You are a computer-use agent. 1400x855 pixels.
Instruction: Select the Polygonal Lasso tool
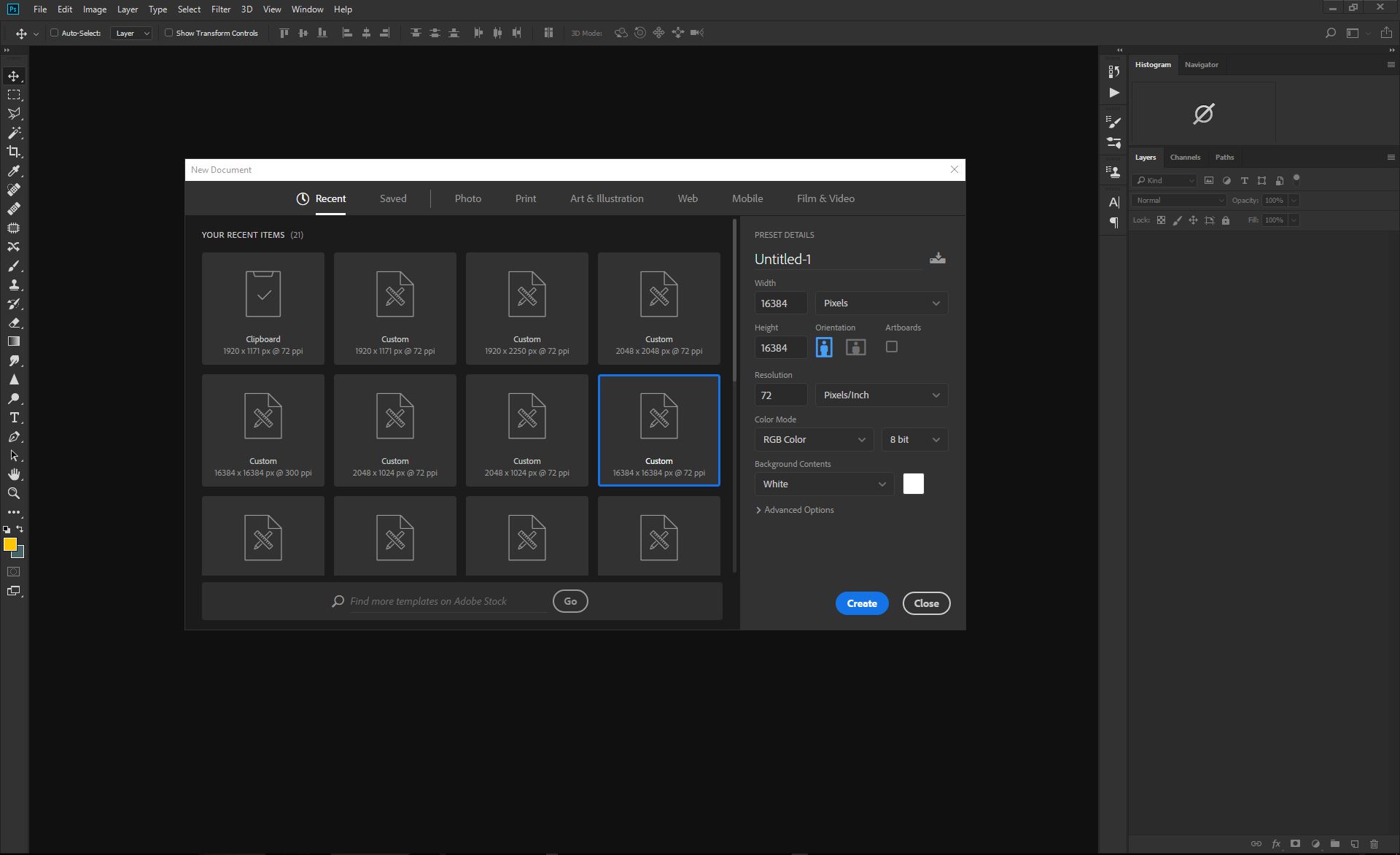coord(14,114)
